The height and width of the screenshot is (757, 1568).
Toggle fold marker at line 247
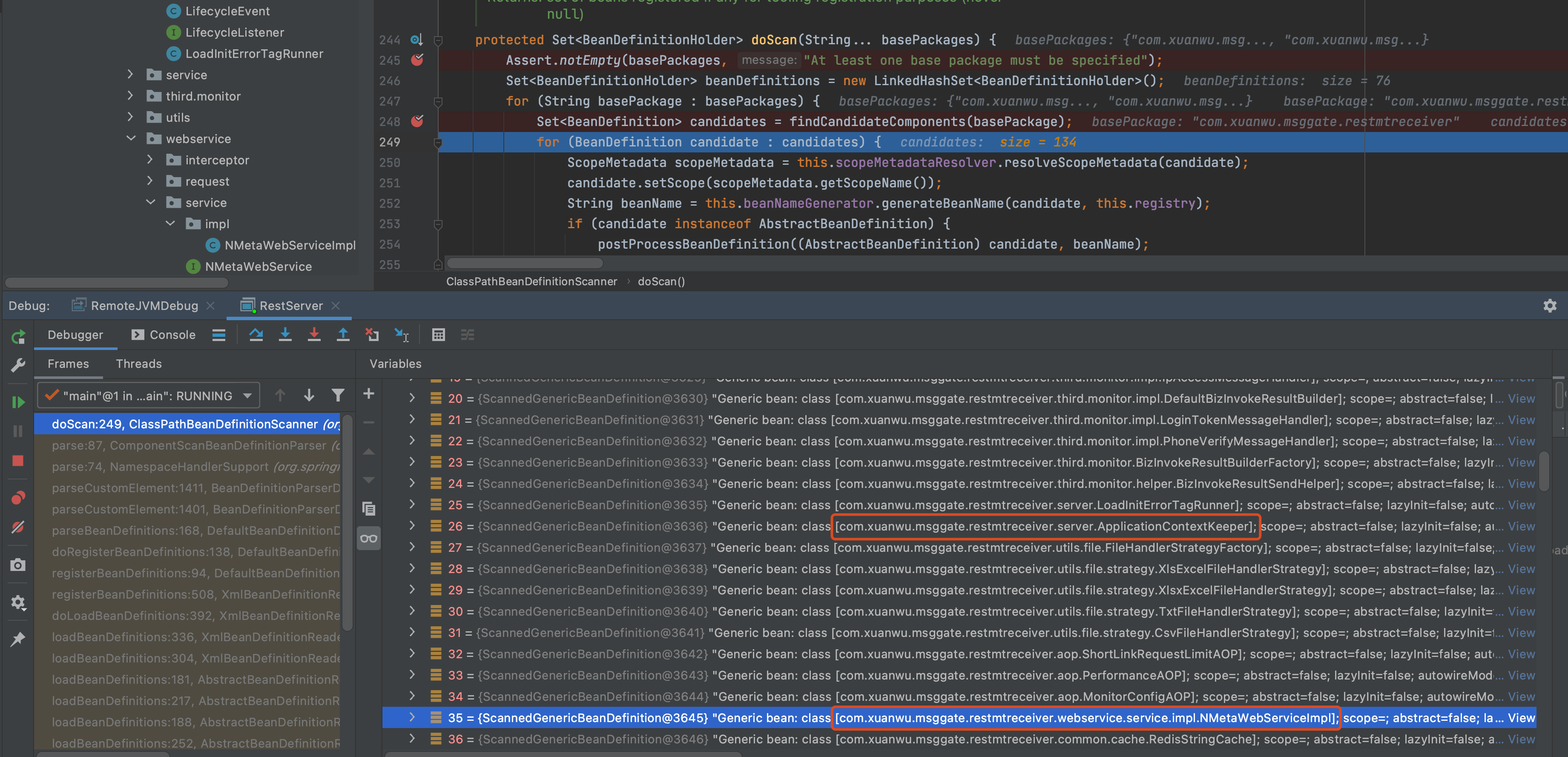click(x=438, y=101)
